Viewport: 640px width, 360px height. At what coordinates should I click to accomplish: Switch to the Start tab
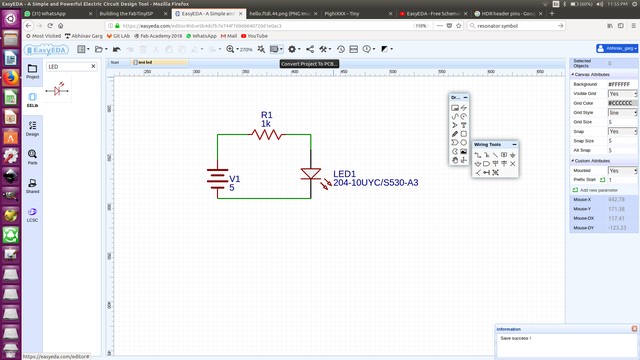tap(115, 62)
